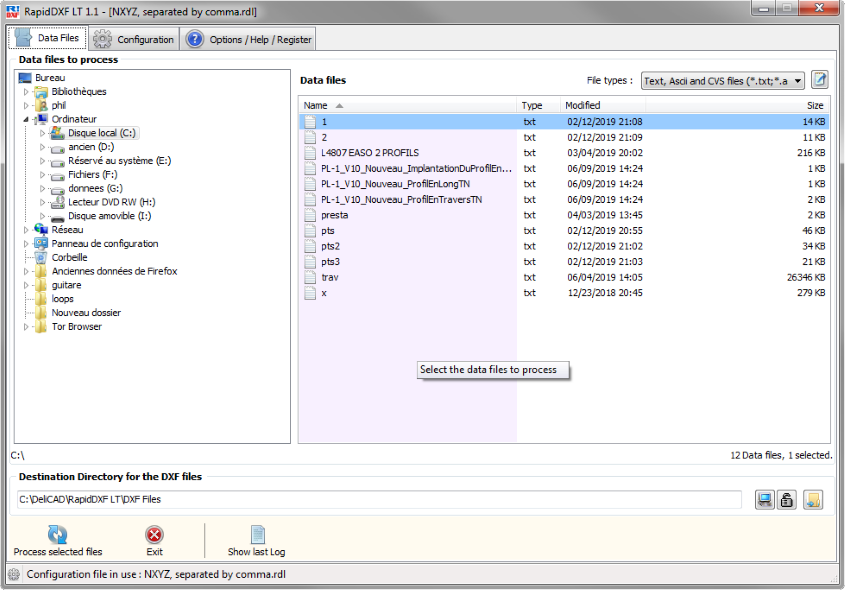
Task: Open the Options / Help / Register tab
Action: (248, 39)
